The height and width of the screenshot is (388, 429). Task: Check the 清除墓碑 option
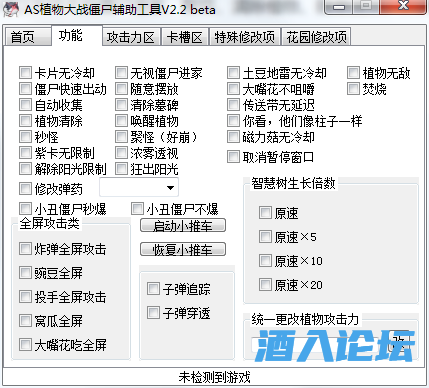[121, 105]
